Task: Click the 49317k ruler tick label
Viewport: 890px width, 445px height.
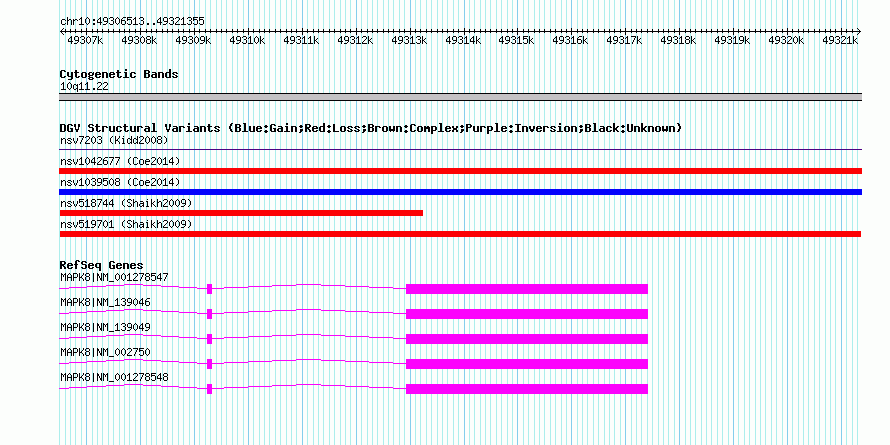Action: [624, 40]
